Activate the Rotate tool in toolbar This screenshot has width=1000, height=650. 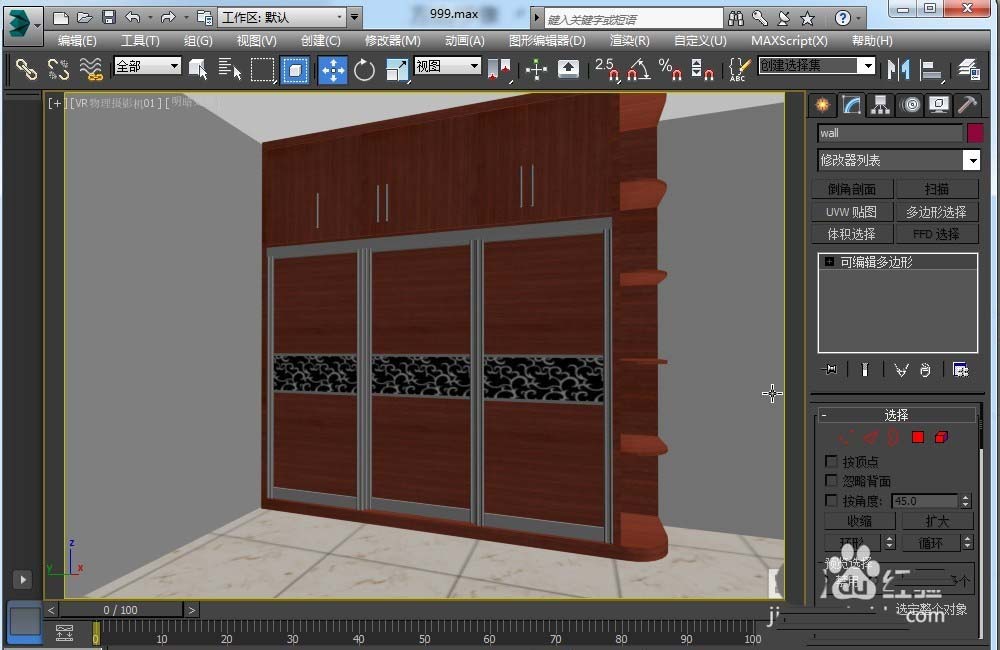(x=364, y=69)
